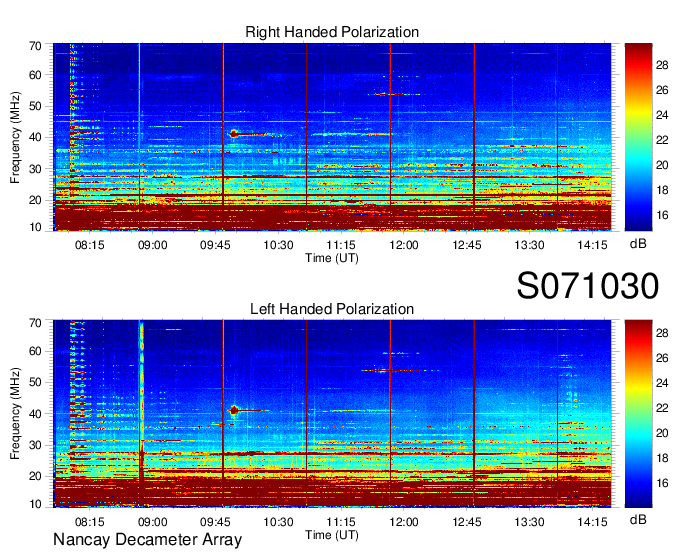Click the bright 40 MHz burst in the Right Handed spectrogram
This screenshot has width=680, height=552.
[x=234, y=134]
